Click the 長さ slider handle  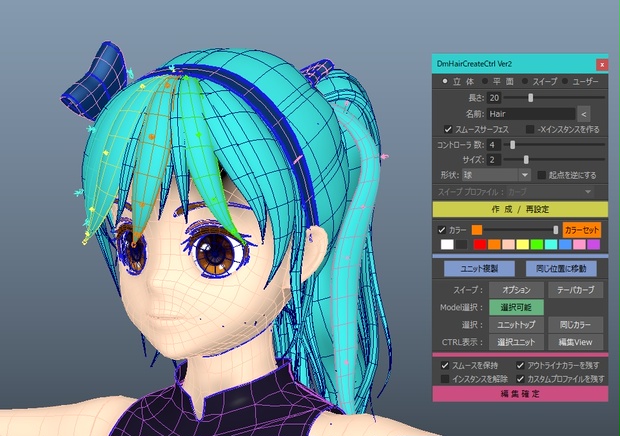pyautogui.click(x=531, y=98)
